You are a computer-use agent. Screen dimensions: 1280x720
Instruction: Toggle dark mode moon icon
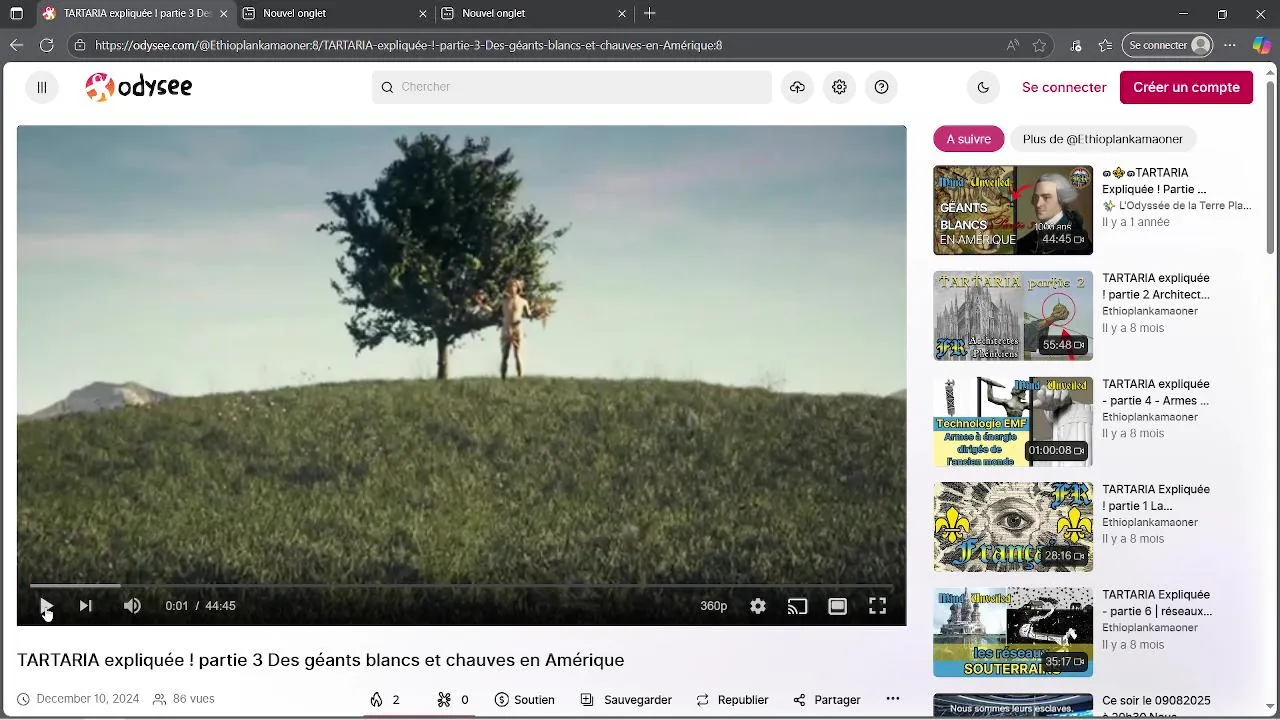pyautogui.click(x=983, y=87)
